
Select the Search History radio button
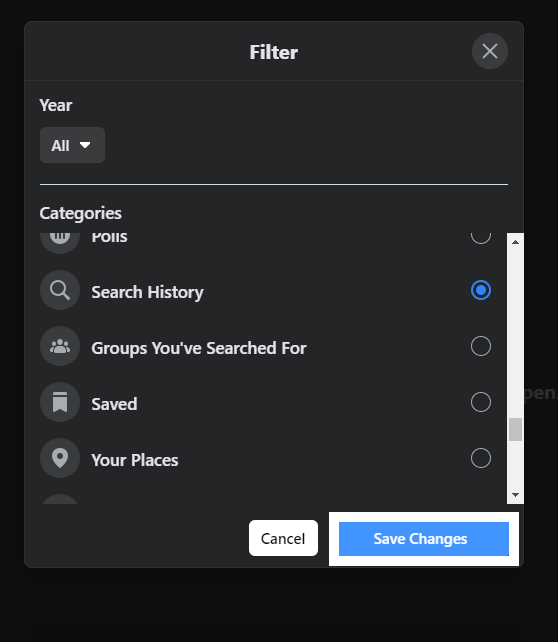tap(481, 290)
